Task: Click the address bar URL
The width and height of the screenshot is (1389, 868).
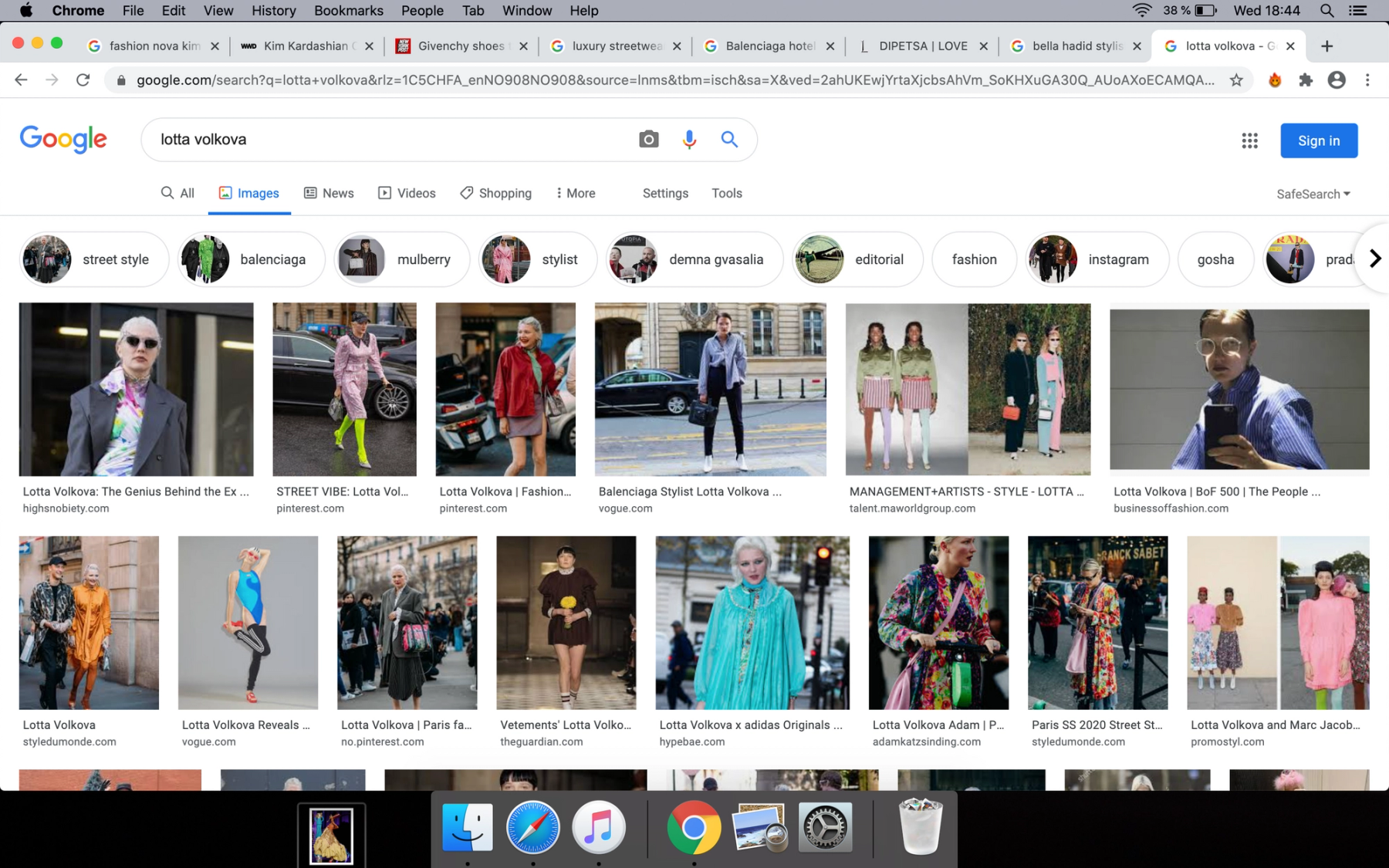Action: [x=675, y=80]
